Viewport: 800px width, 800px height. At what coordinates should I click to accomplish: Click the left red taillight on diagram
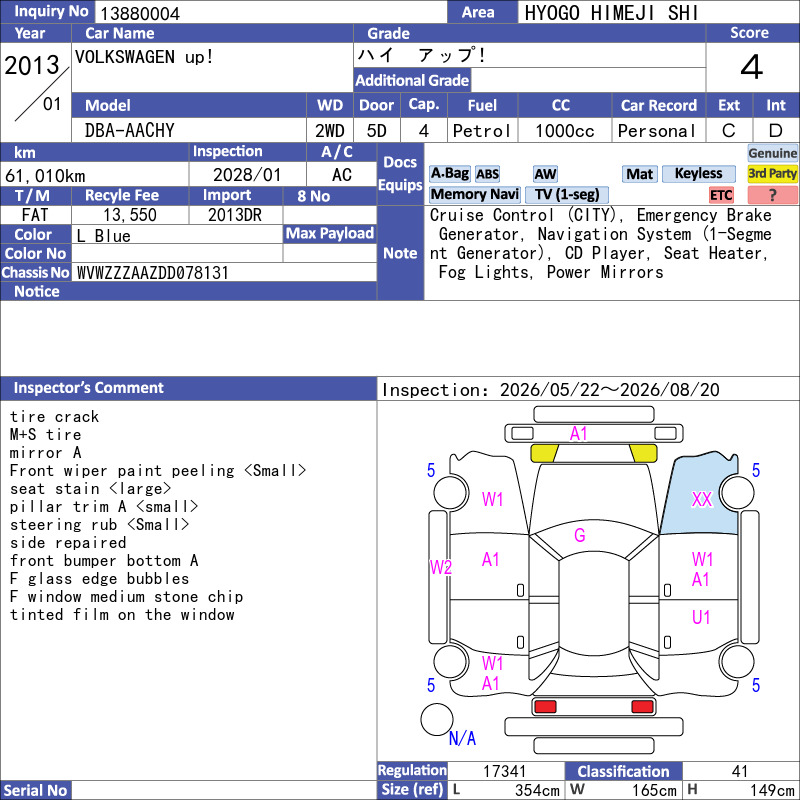(545, 707)
